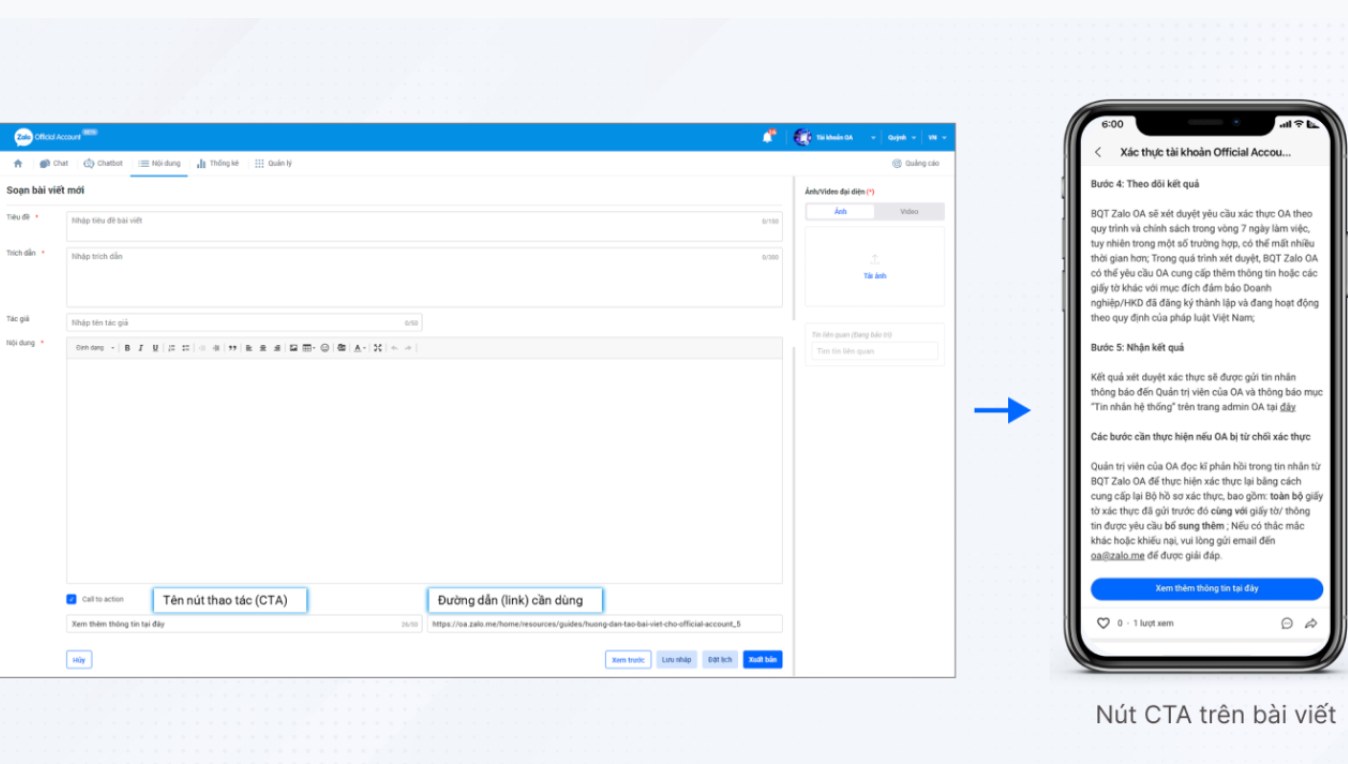Image resolution: width=1348 pixels, height=764 pixels.
Task: Open the text color dropdown
Action: tap(360, 348)
